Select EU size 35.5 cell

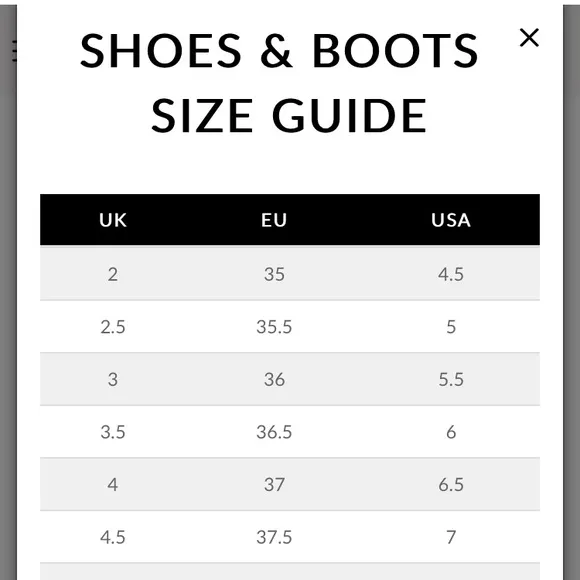tap(274, 327)
